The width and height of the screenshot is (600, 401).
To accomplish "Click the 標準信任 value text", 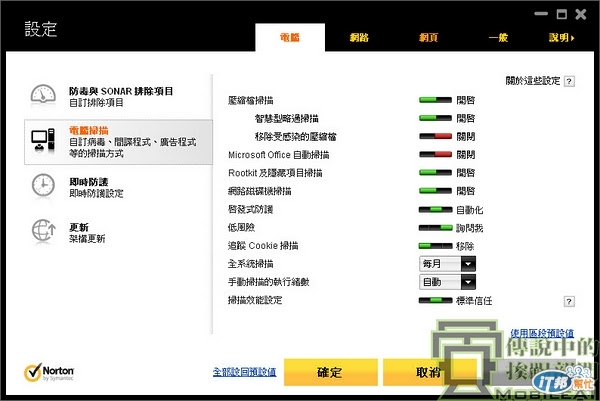I will point(474,301).
